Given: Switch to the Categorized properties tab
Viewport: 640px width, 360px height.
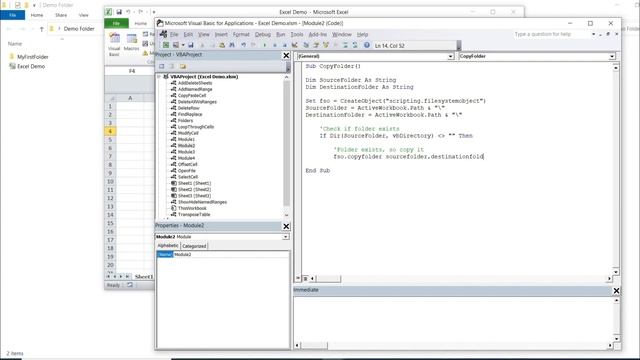Looking at the screenshot, I should click(194, 246).
